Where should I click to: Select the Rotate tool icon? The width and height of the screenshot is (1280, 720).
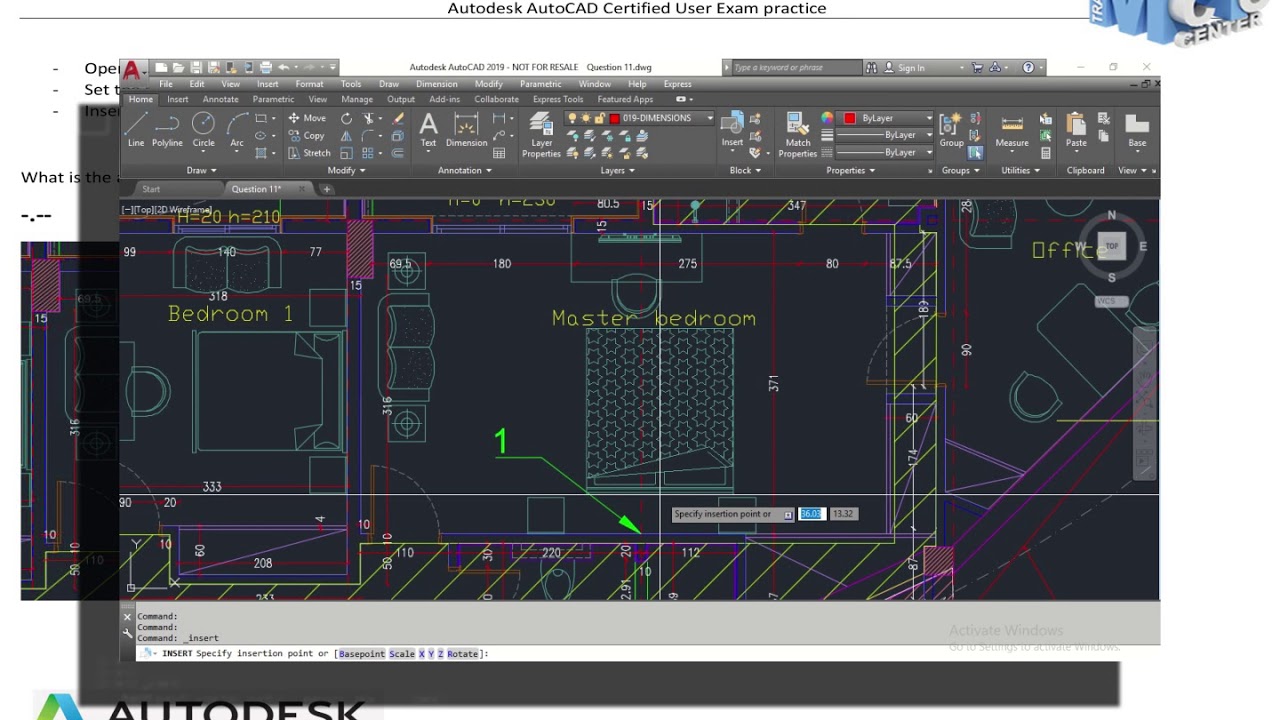(x=346, y=118)
